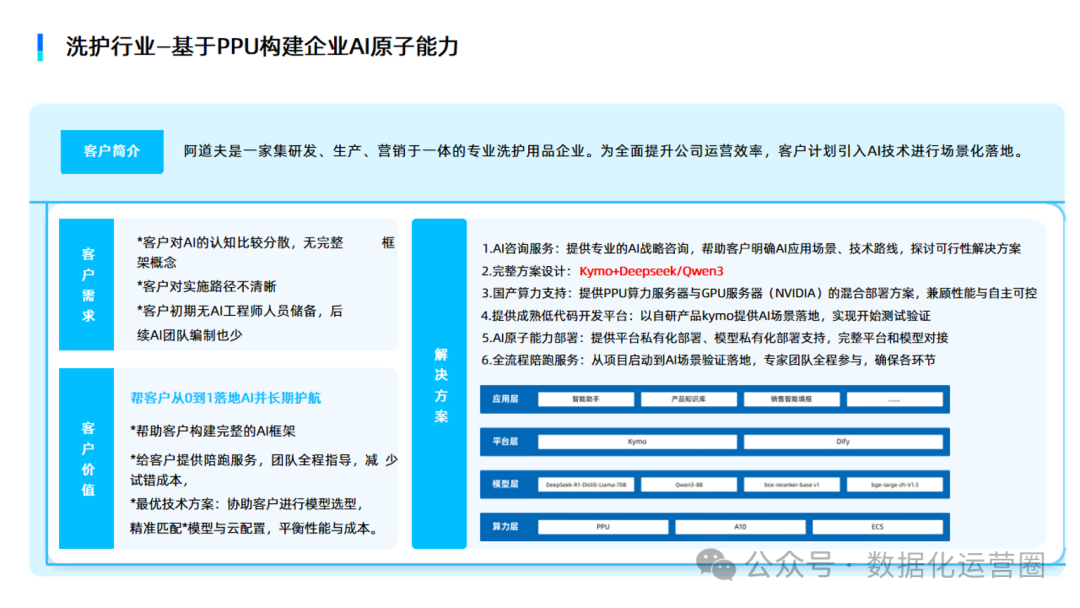Screen dimensions: 1080x608
Task: Click the 模型层 layer badge
Action: point(508,484)
